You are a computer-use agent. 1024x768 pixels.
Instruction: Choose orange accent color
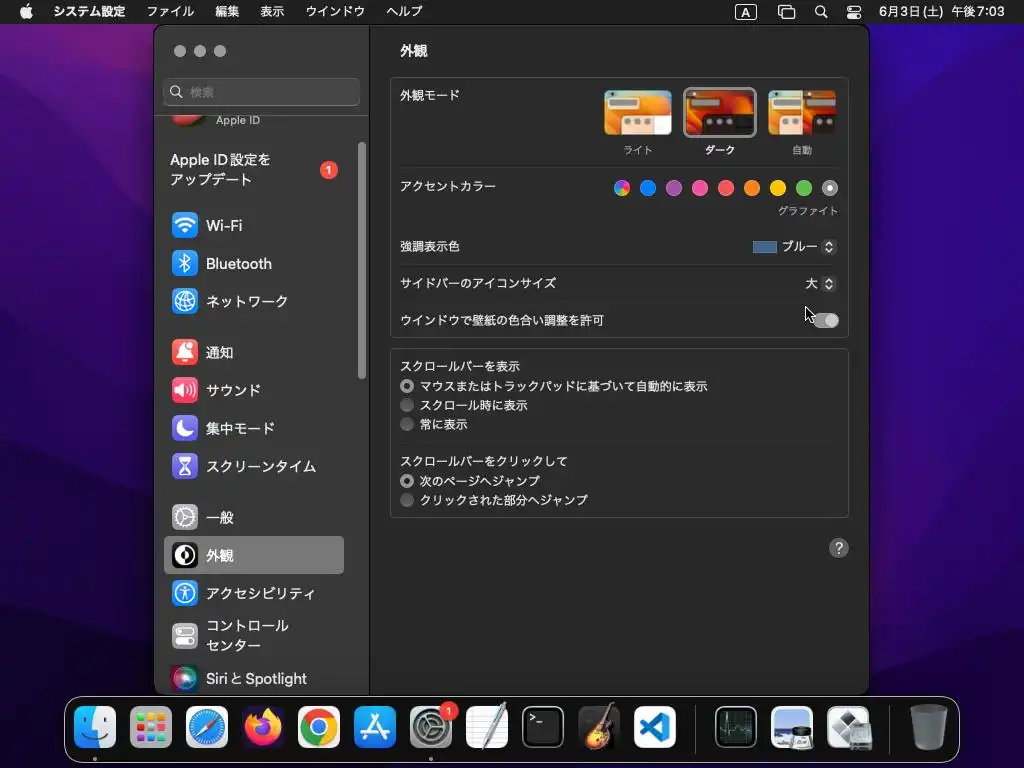click(x=752, y=188)
